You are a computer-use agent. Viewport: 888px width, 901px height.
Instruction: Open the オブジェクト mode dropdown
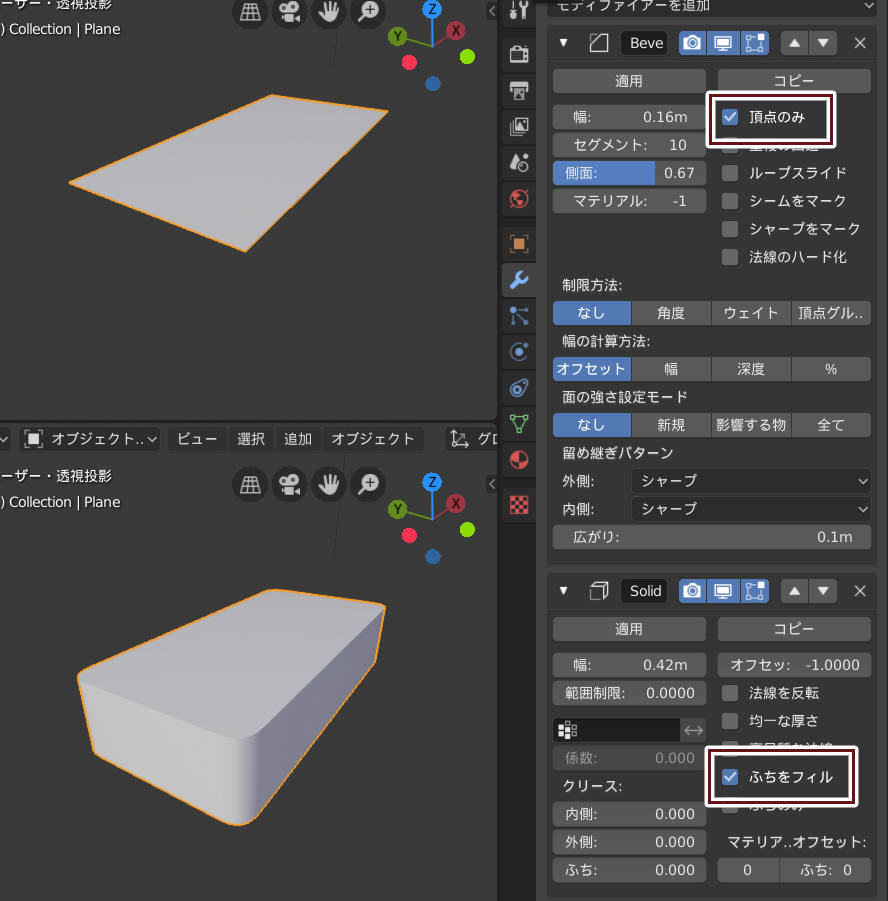coord(90,439)
